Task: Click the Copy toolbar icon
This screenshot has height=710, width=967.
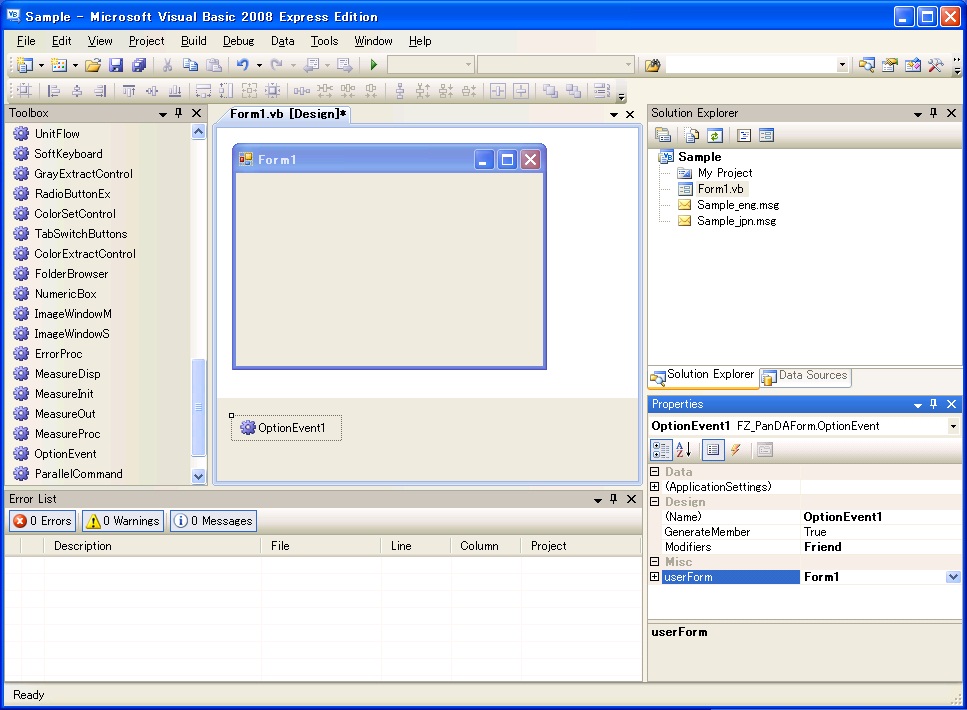Action: click(191, 65)
